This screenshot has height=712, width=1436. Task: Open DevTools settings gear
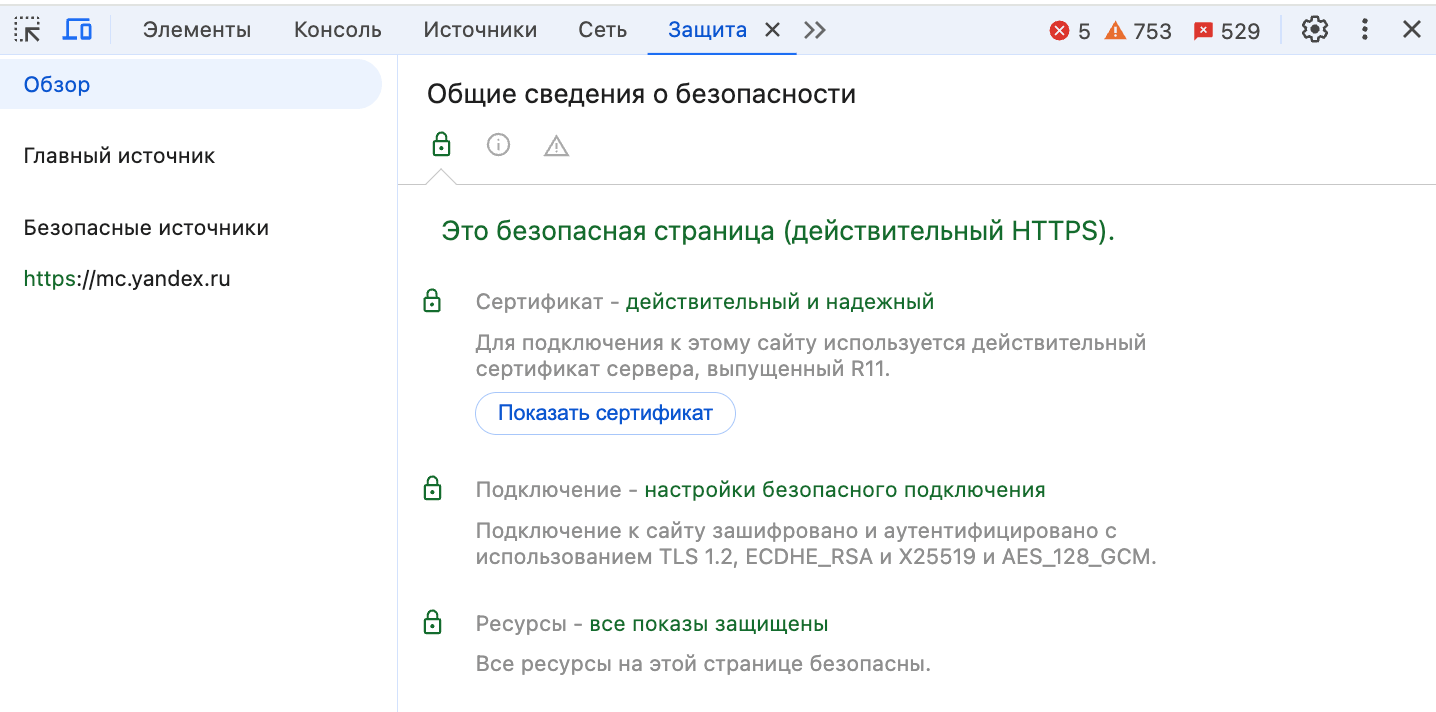[x=1314, y=30]
